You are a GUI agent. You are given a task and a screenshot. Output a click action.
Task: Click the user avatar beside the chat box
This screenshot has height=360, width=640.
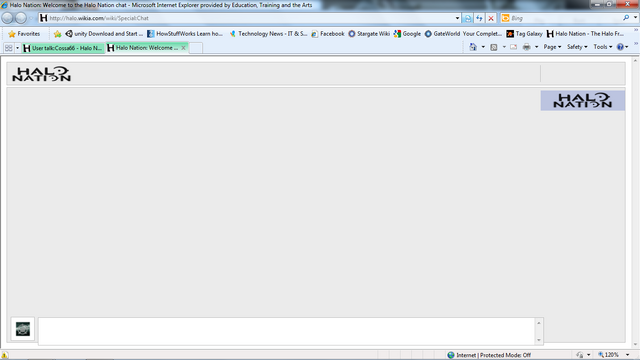coord(23,329)
